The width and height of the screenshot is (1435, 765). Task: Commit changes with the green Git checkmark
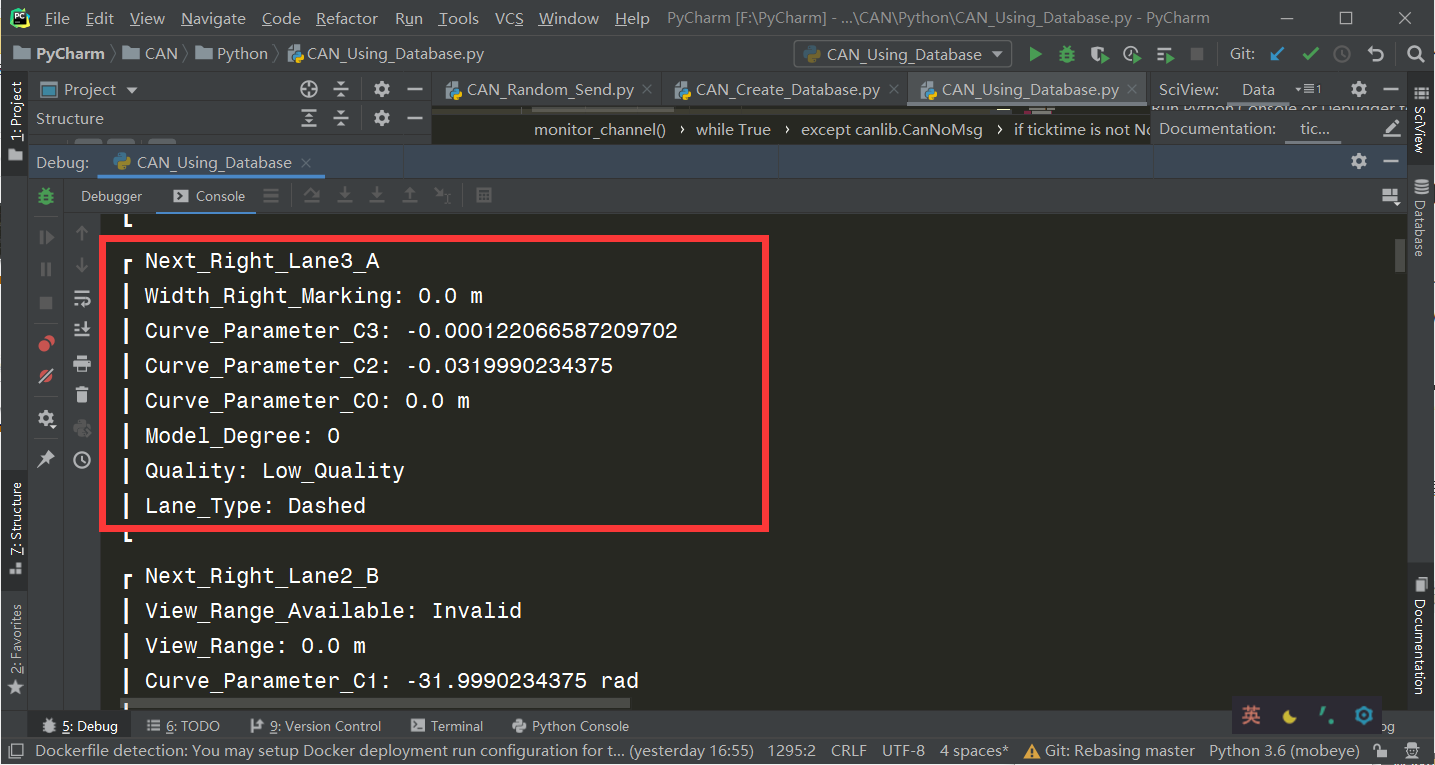click(x=1310, y=53)
